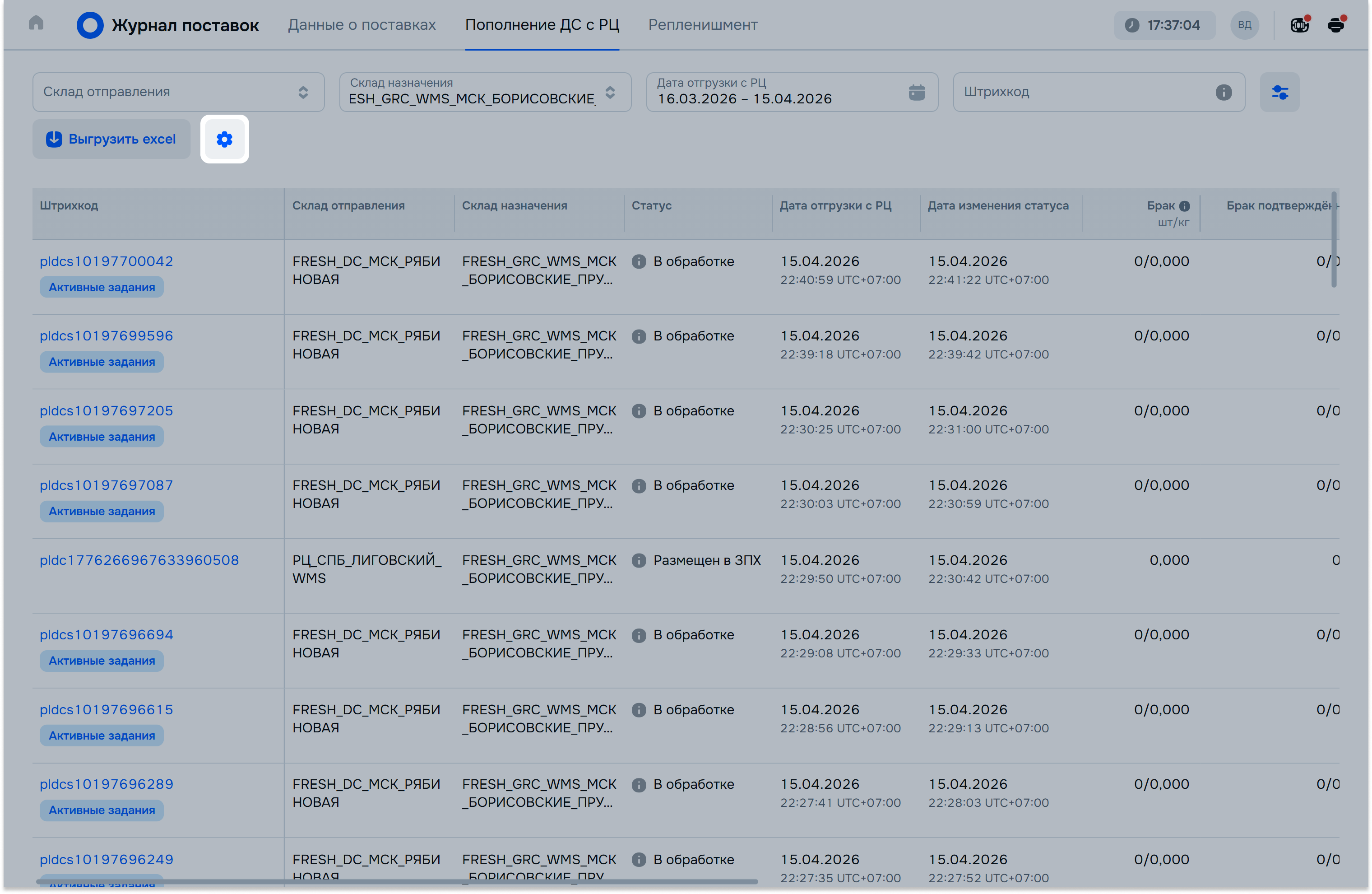Open printer icon in top right
This screenshot has width=1372, height=894.
coord(1336,25)
